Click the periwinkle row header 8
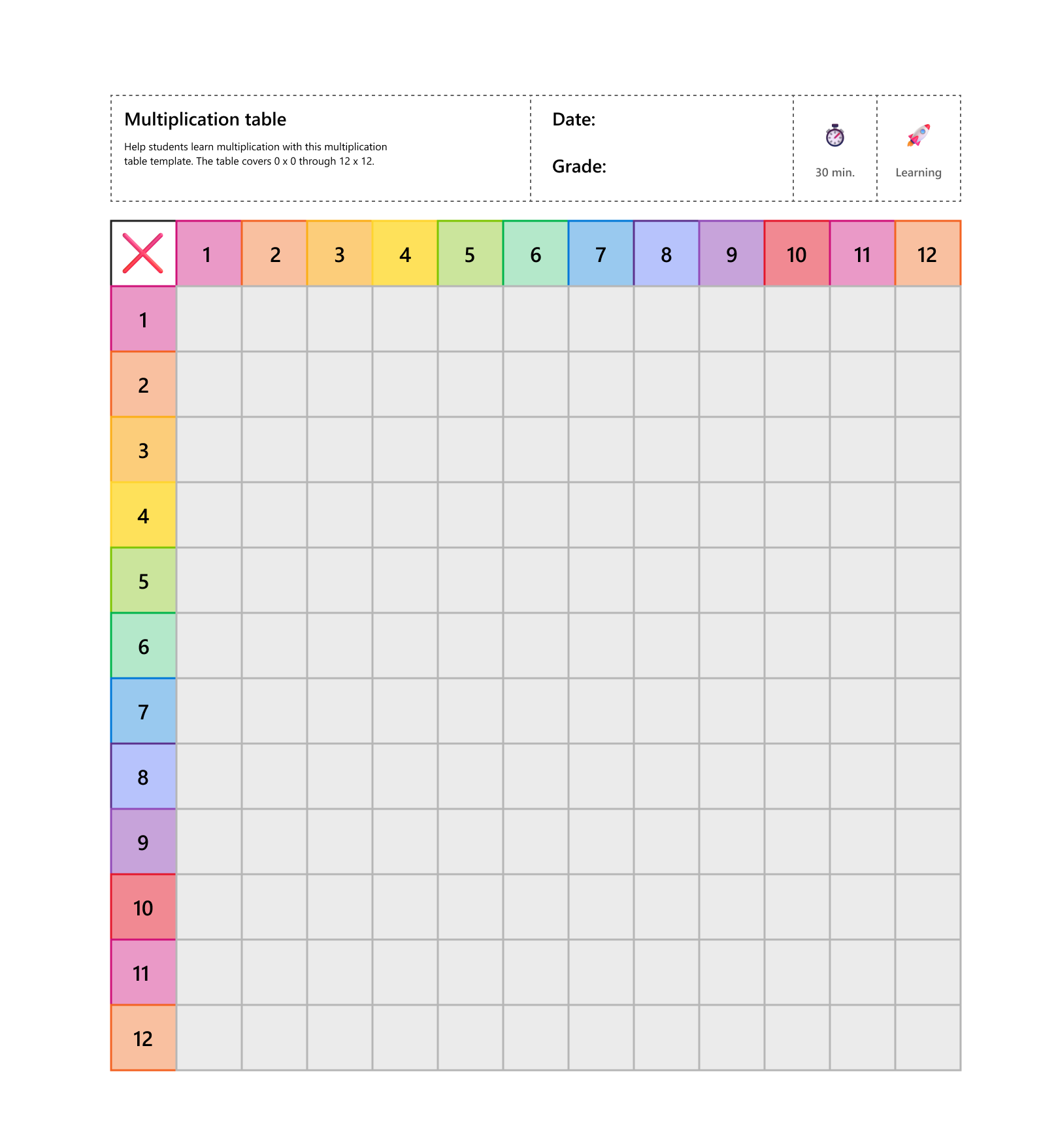This screenshot has height=1148, width=1056. click(x=144, y=777)
